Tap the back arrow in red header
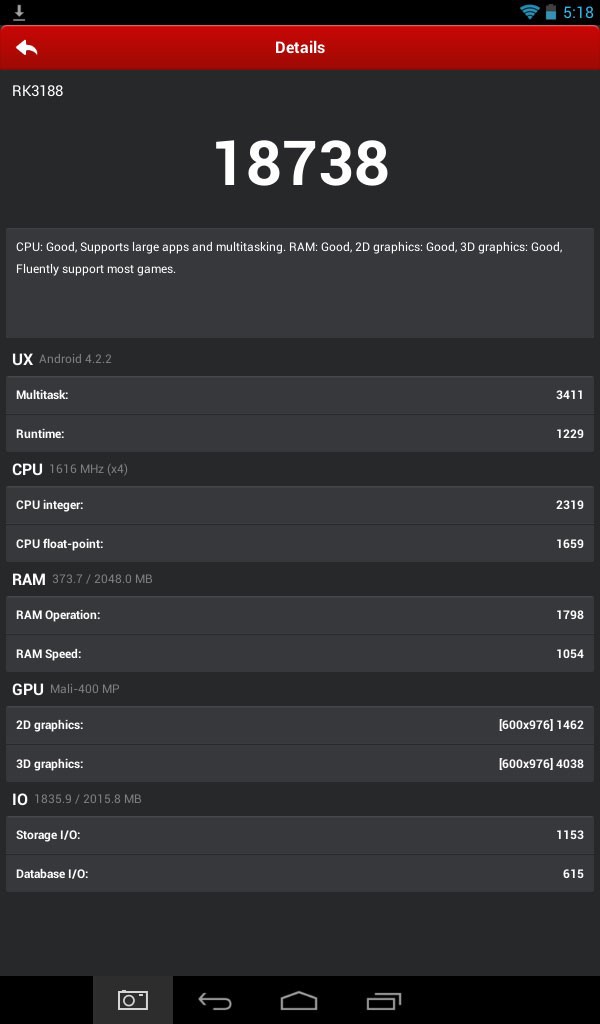This screenshot has height=1024, width=600. coord(27,48)
